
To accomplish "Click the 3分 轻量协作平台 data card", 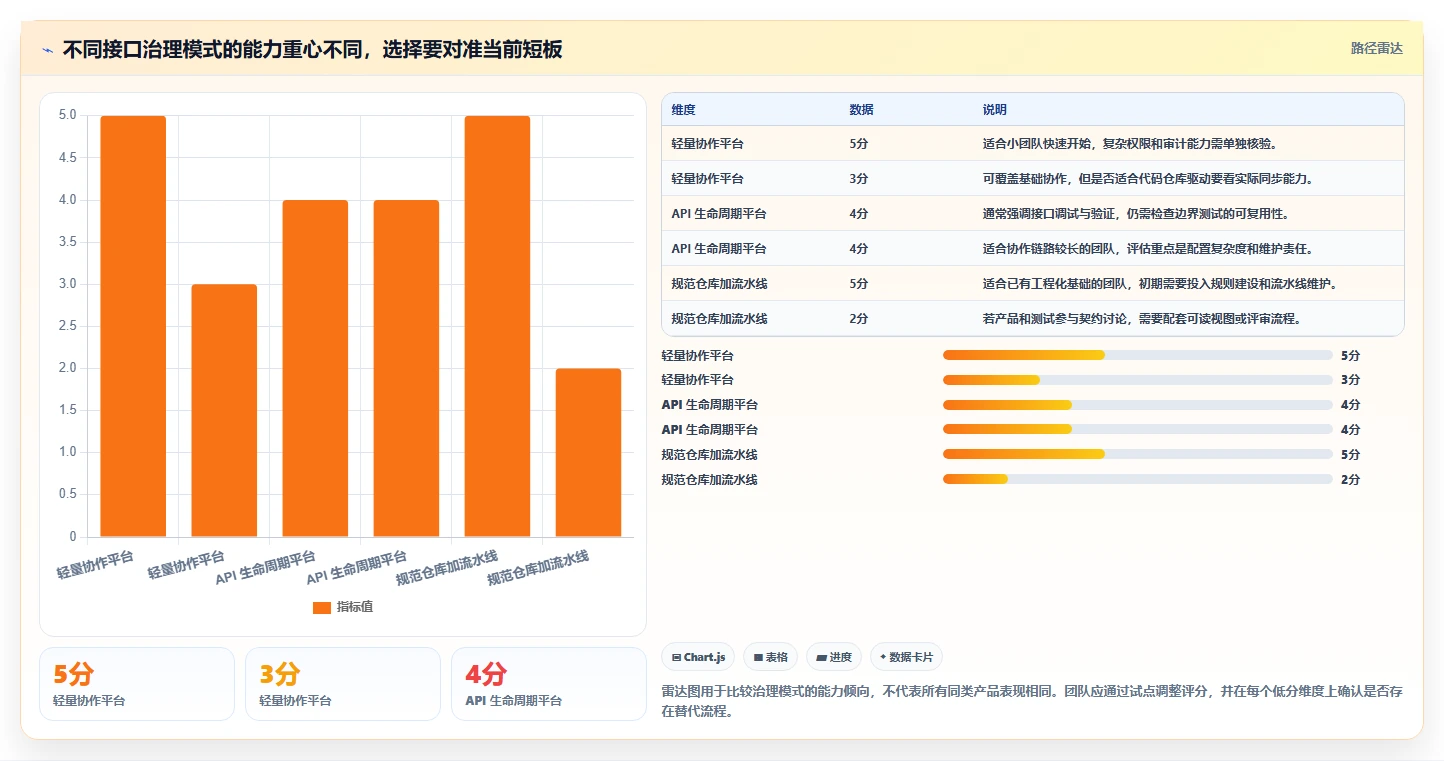I will [343, 684].
